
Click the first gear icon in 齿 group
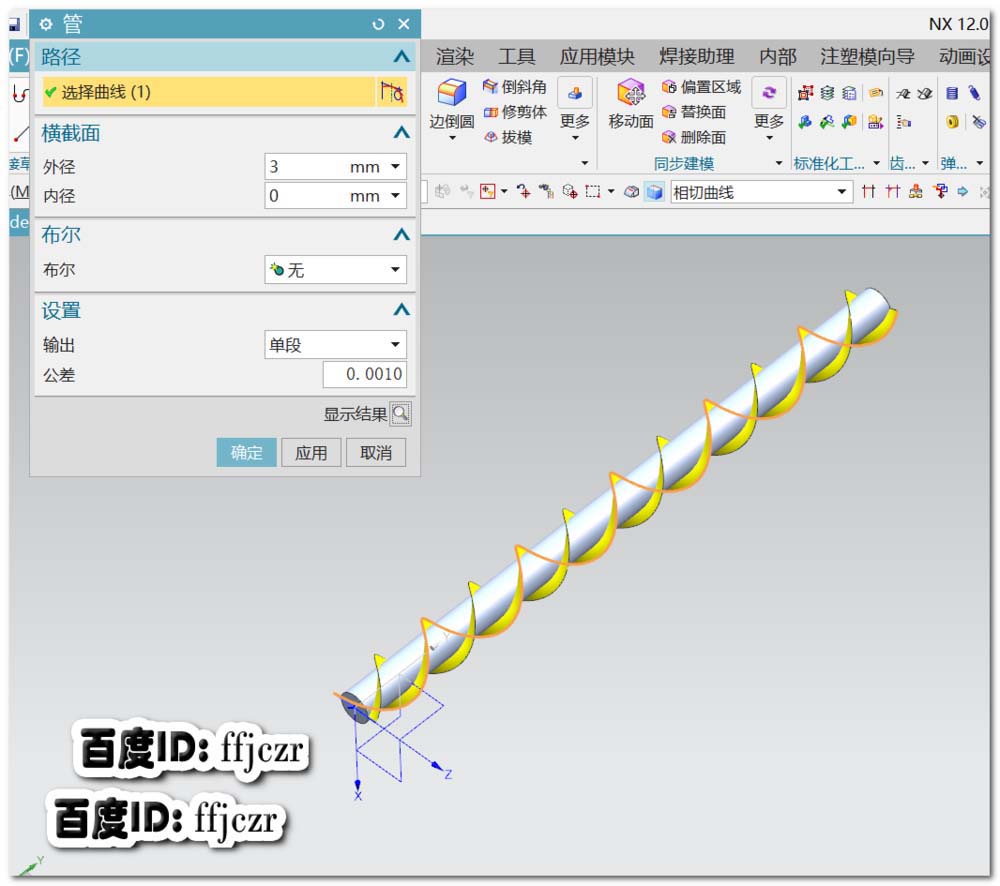pyautogui.click(x=902, y=94)
